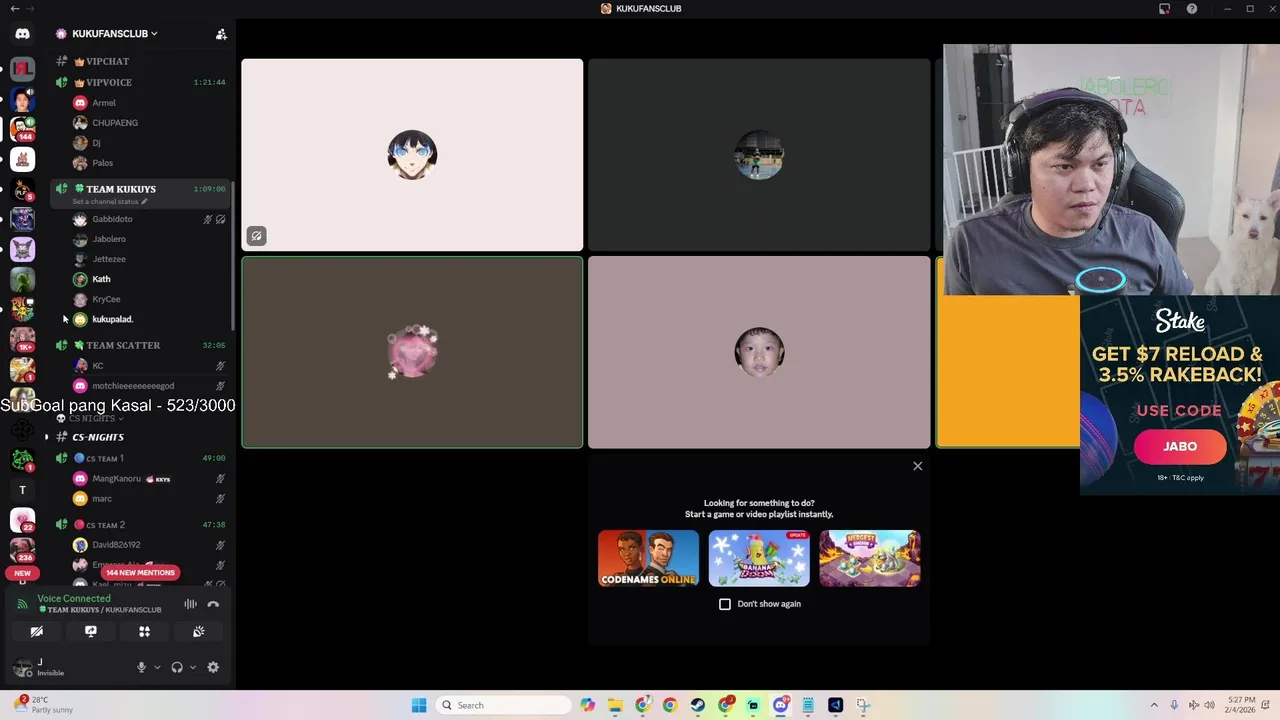Open the purple ghost server icon

point(22,249)
